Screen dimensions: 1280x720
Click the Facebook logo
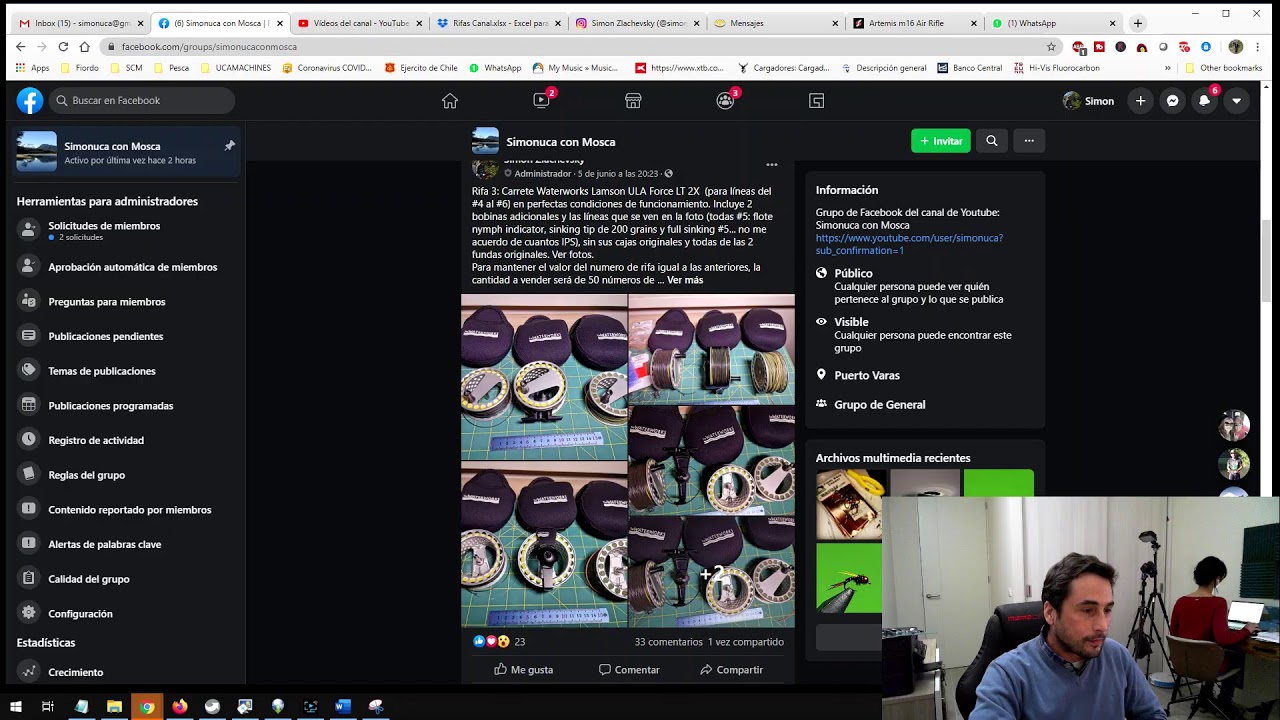coord(30,100)
